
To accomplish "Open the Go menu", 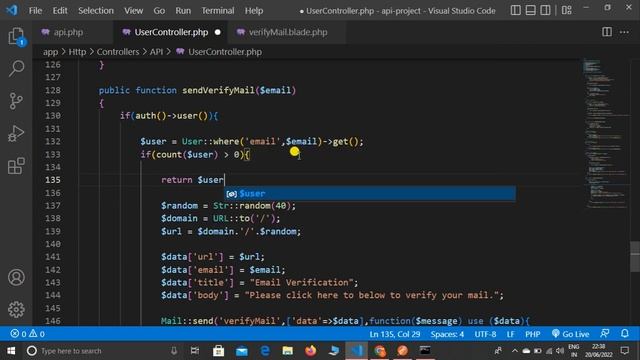I will pyautogui.click(x=159, y=11).
